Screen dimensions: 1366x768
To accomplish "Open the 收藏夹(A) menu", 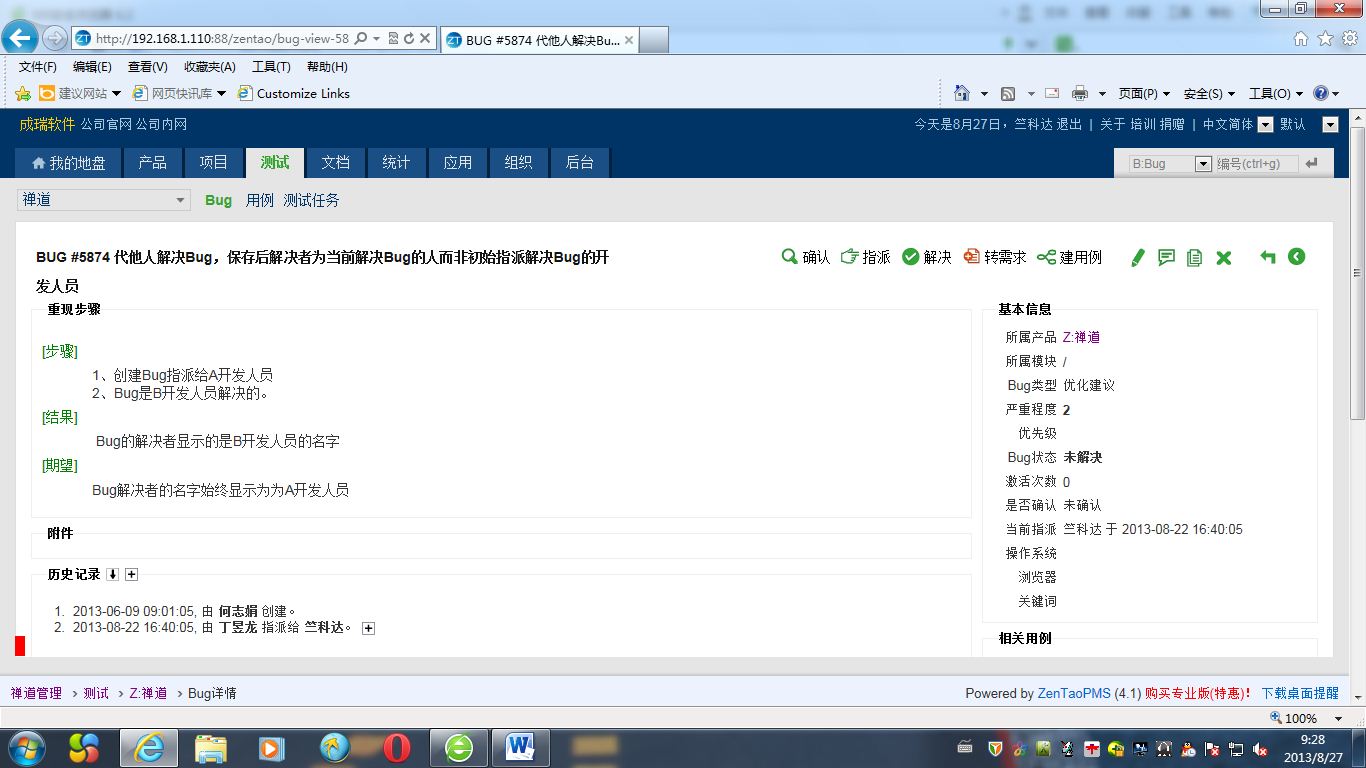I will tap(210, 67).
